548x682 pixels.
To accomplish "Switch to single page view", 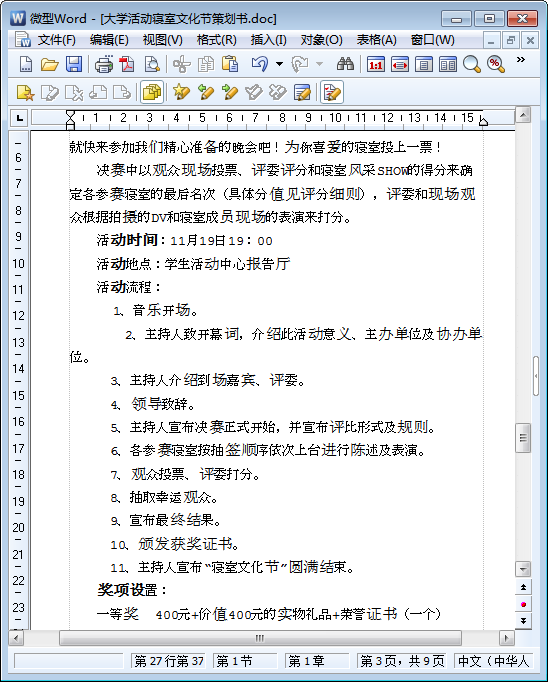I will (423, 65).
